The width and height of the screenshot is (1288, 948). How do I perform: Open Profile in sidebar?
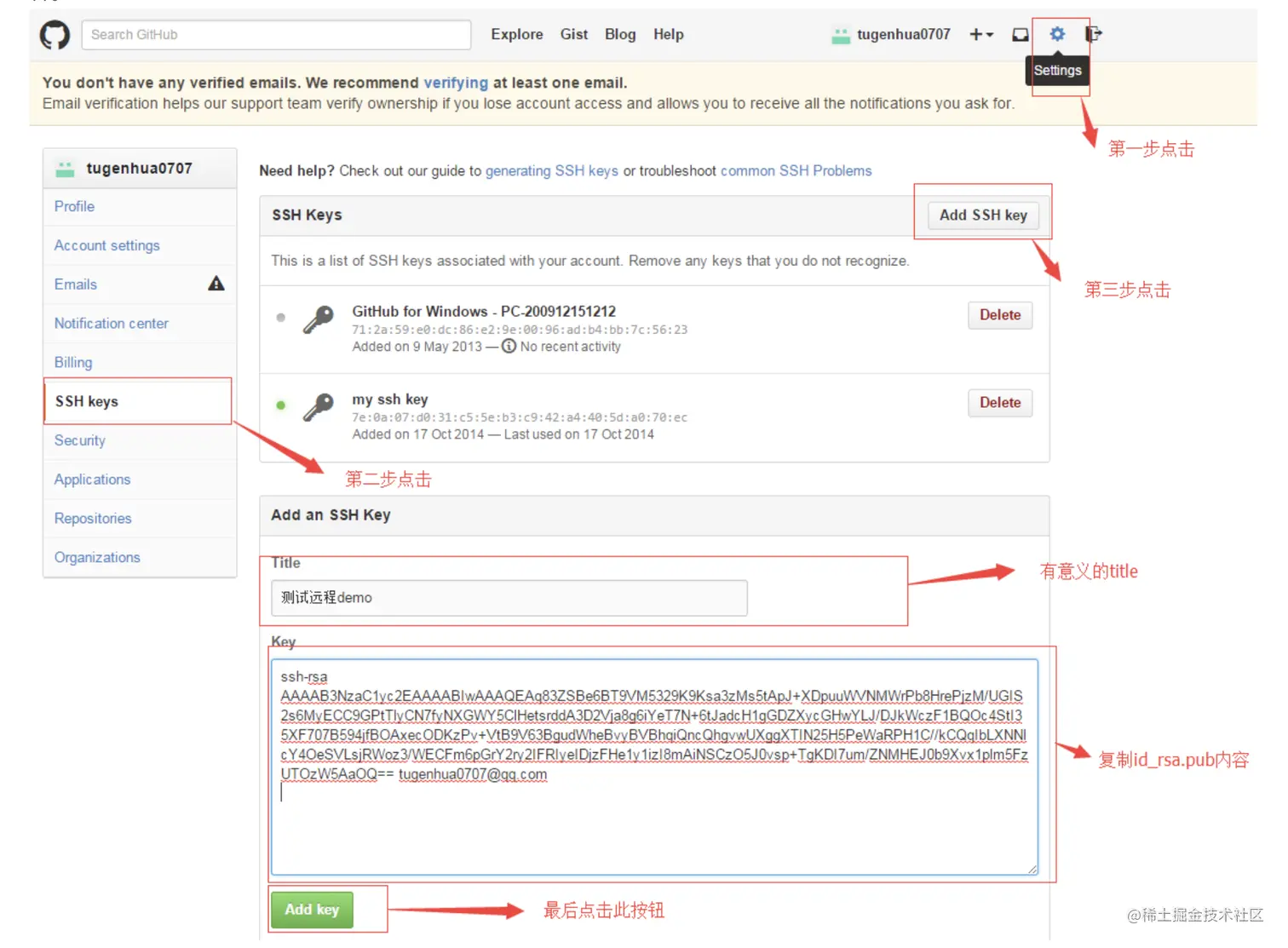[x=140, y=206]
